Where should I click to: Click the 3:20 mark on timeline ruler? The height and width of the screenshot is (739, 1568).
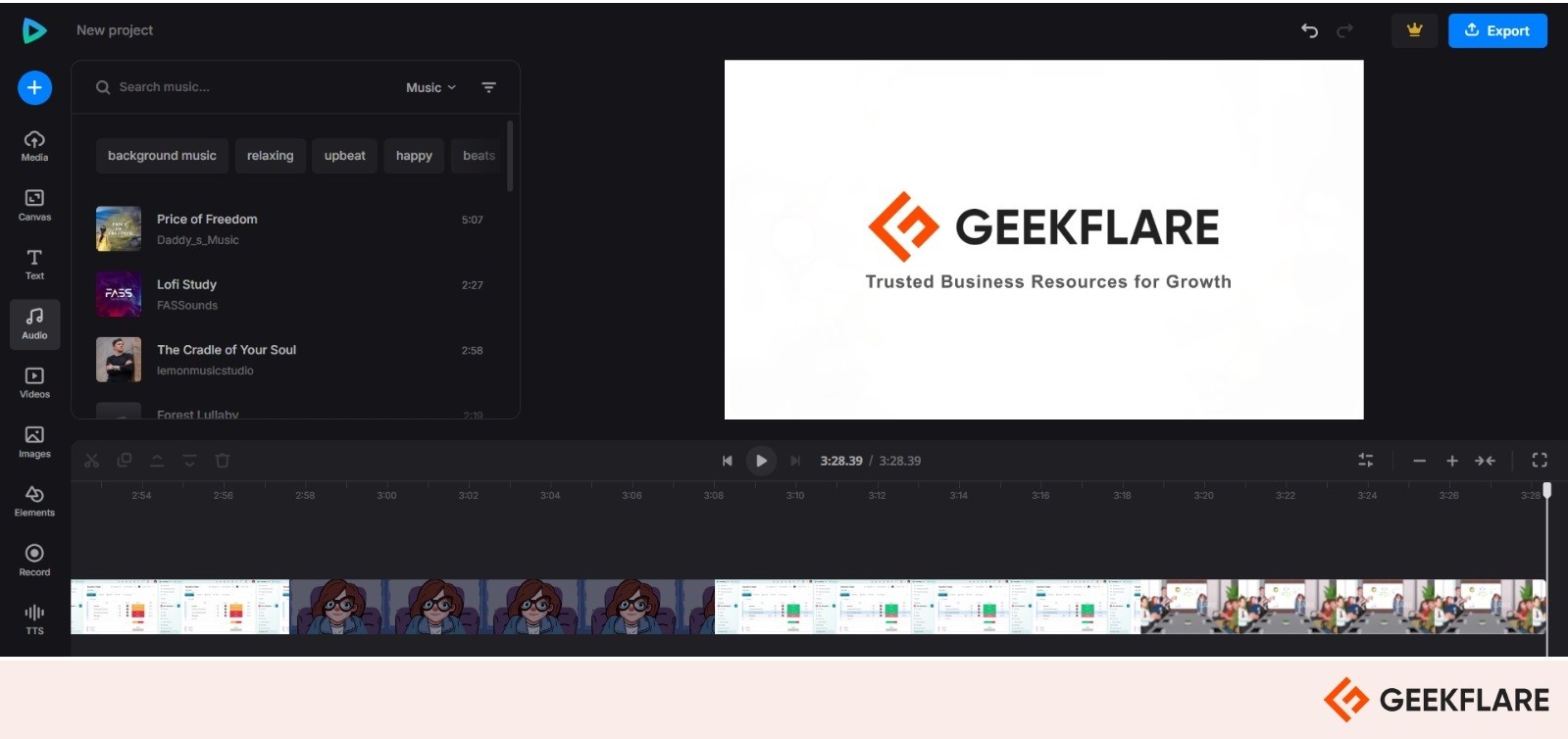click(x=1203, y=496)
